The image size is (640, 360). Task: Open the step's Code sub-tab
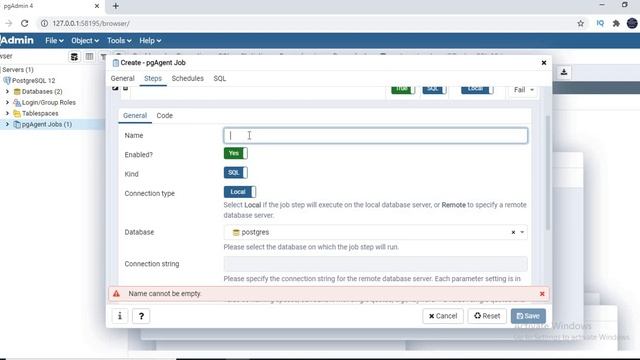164,116
